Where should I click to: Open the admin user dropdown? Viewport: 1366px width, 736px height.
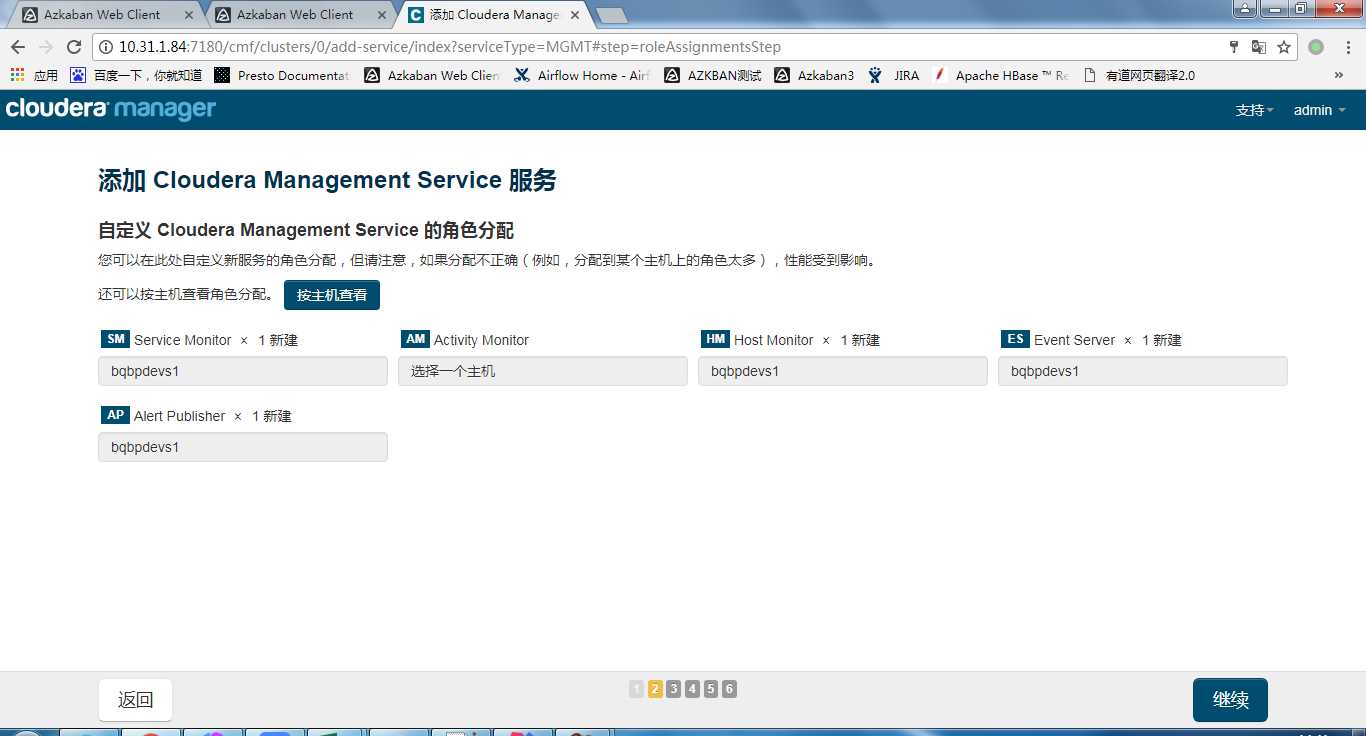click(1320, 110)
